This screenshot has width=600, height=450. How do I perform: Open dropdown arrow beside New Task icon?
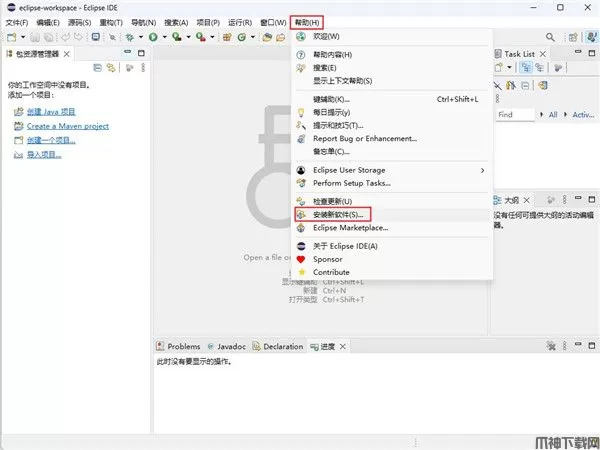509,68
